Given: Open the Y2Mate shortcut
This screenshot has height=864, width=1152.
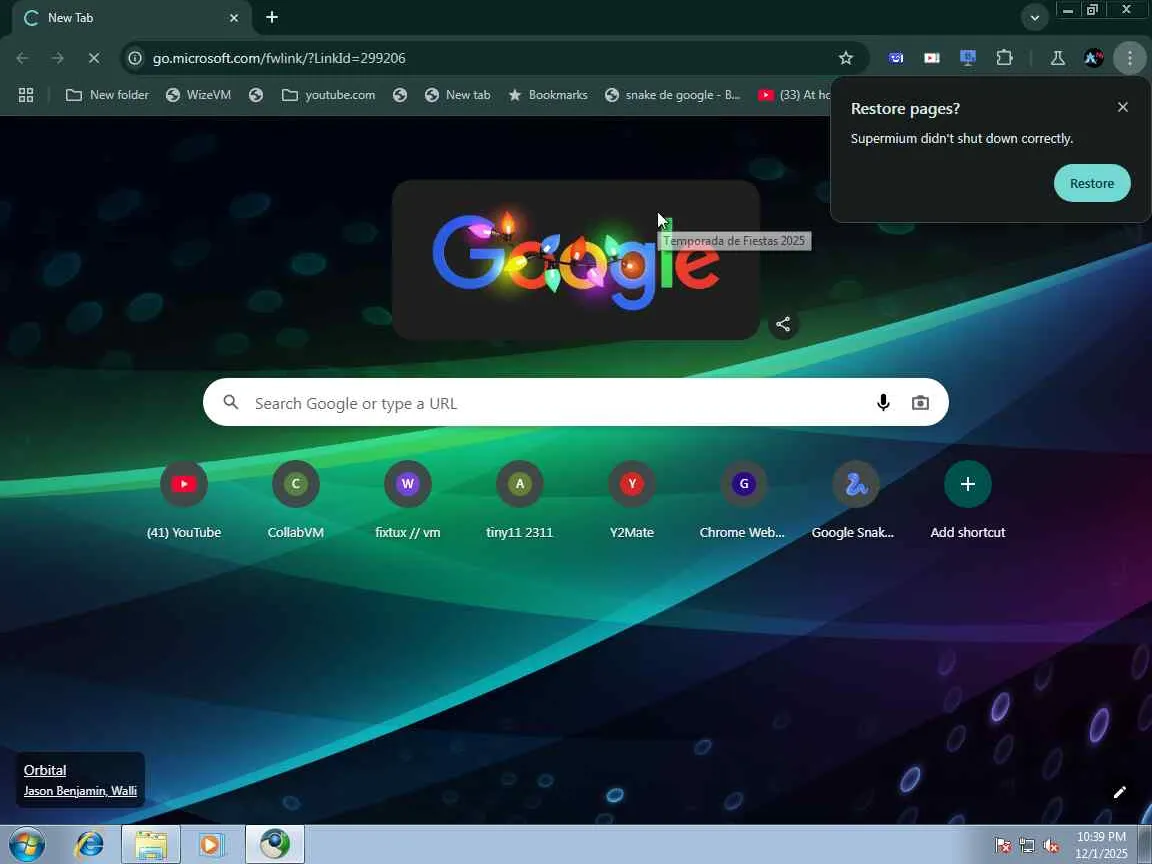Looking at the screenshot, I should click(632, 500).
